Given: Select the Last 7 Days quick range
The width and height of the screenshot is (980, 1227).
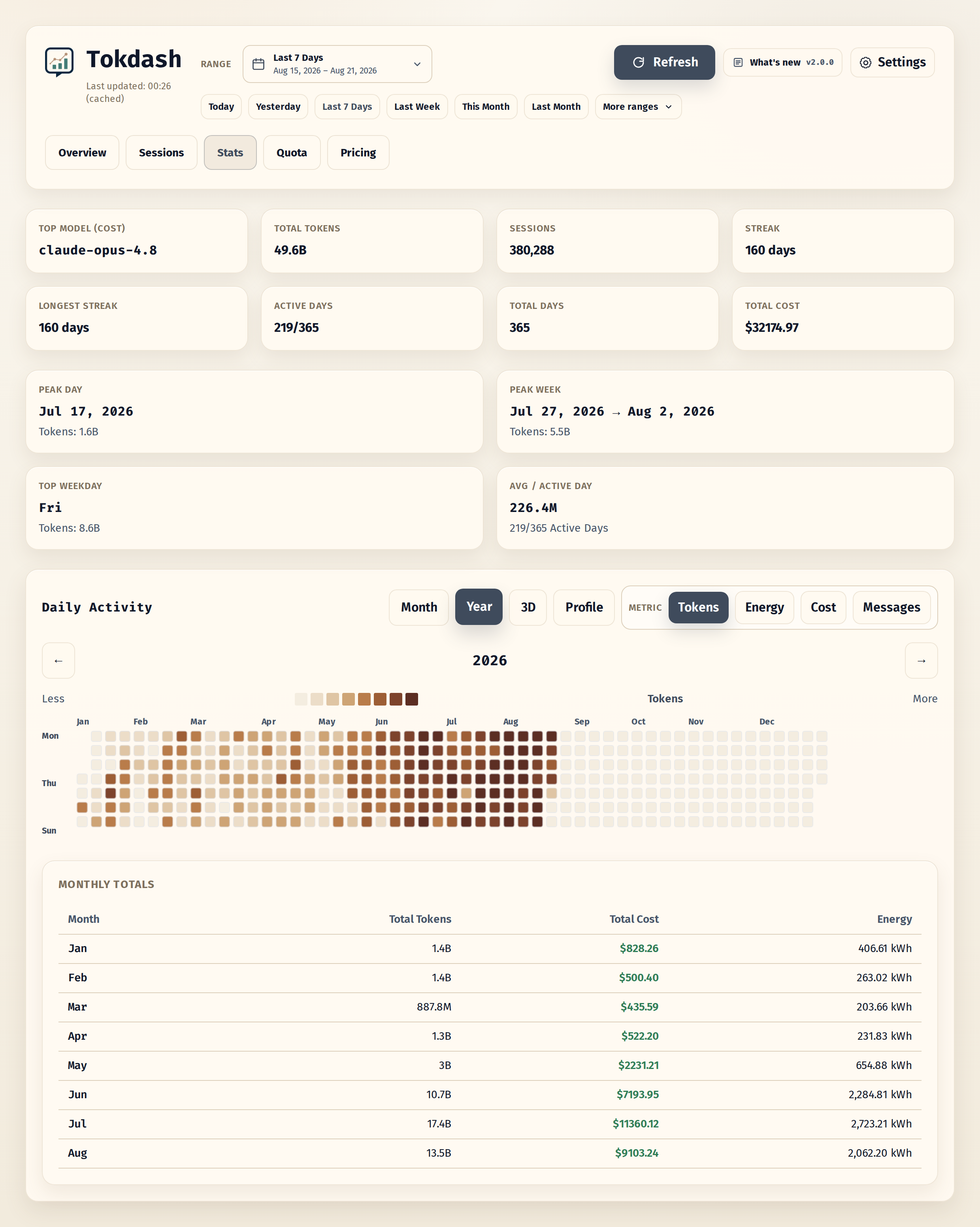Looking at the screenshot, I should coord(347,106).
